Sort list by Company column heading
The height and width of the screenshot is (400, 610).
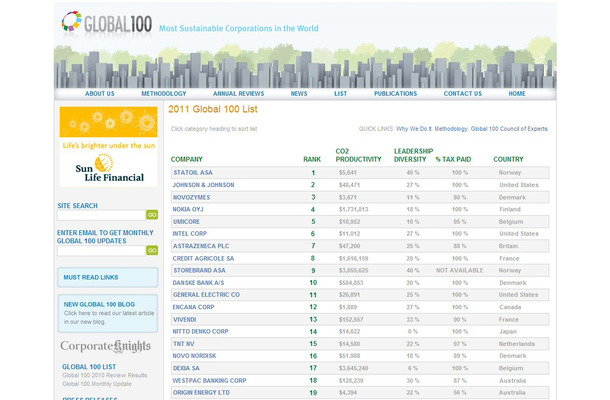click(x=187, y=159)
